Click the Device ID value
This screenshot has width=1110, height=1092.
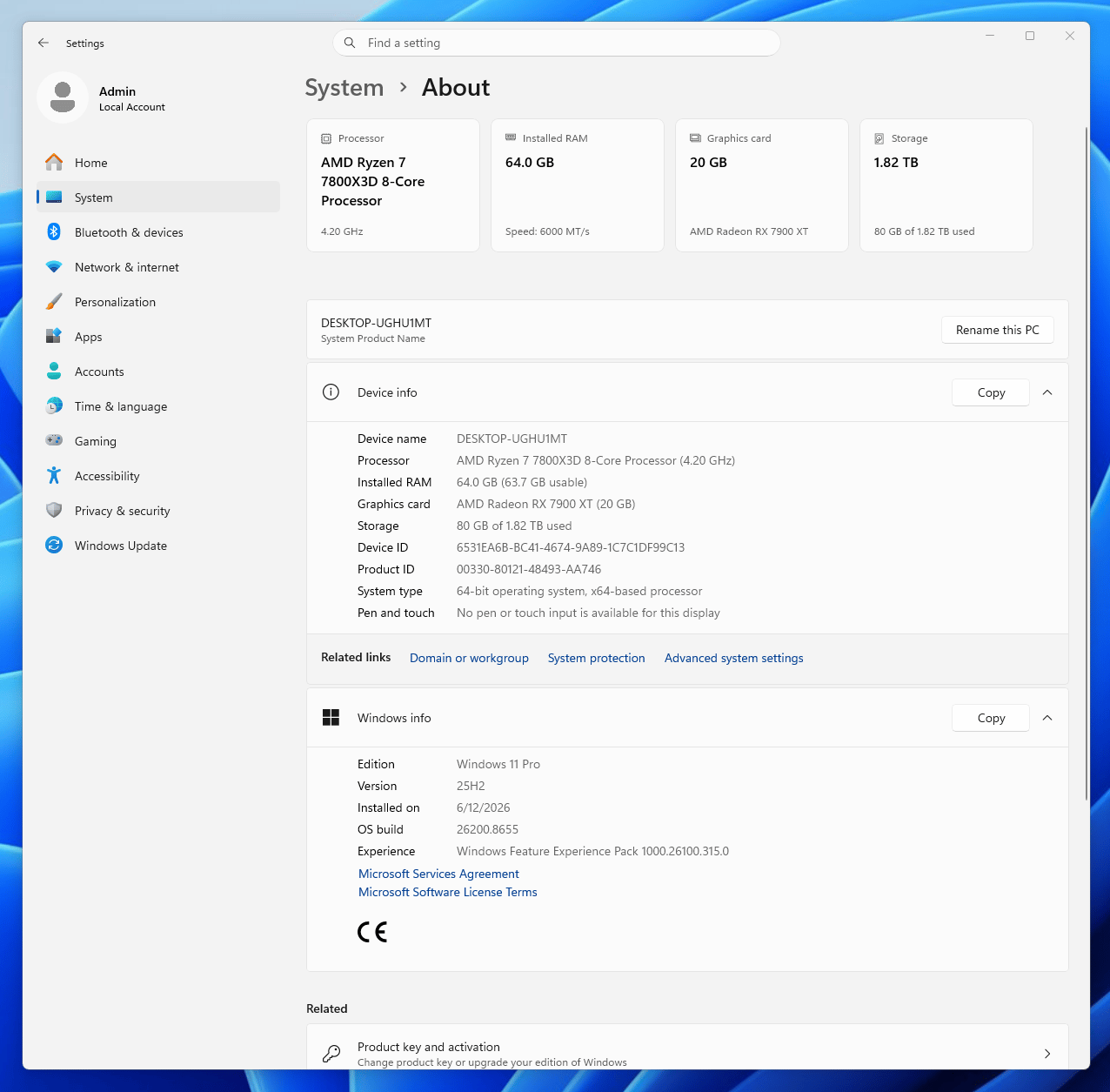click(571, 547)
